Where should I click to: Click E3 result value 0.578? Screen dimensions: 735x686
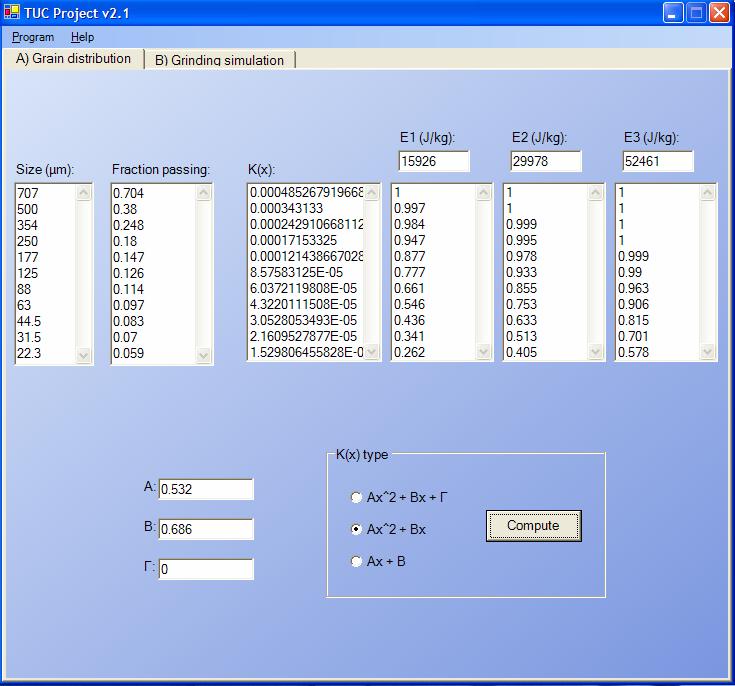point(634,352)
